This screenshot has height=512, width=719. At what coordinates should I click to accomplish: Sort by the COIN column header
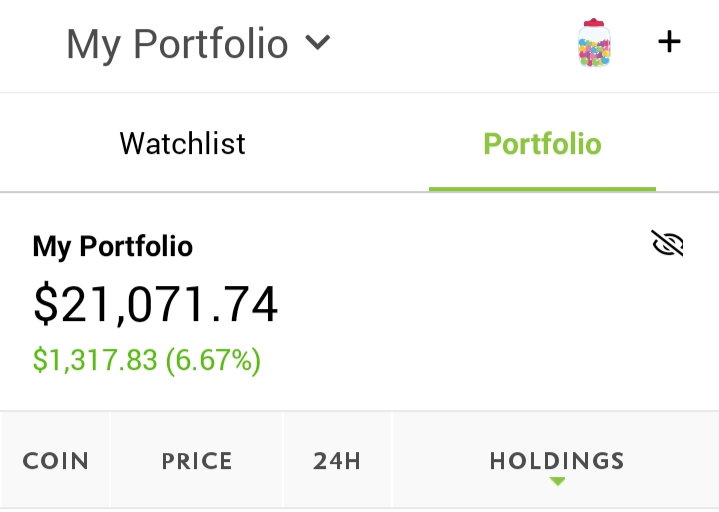(x=55, y=461)
